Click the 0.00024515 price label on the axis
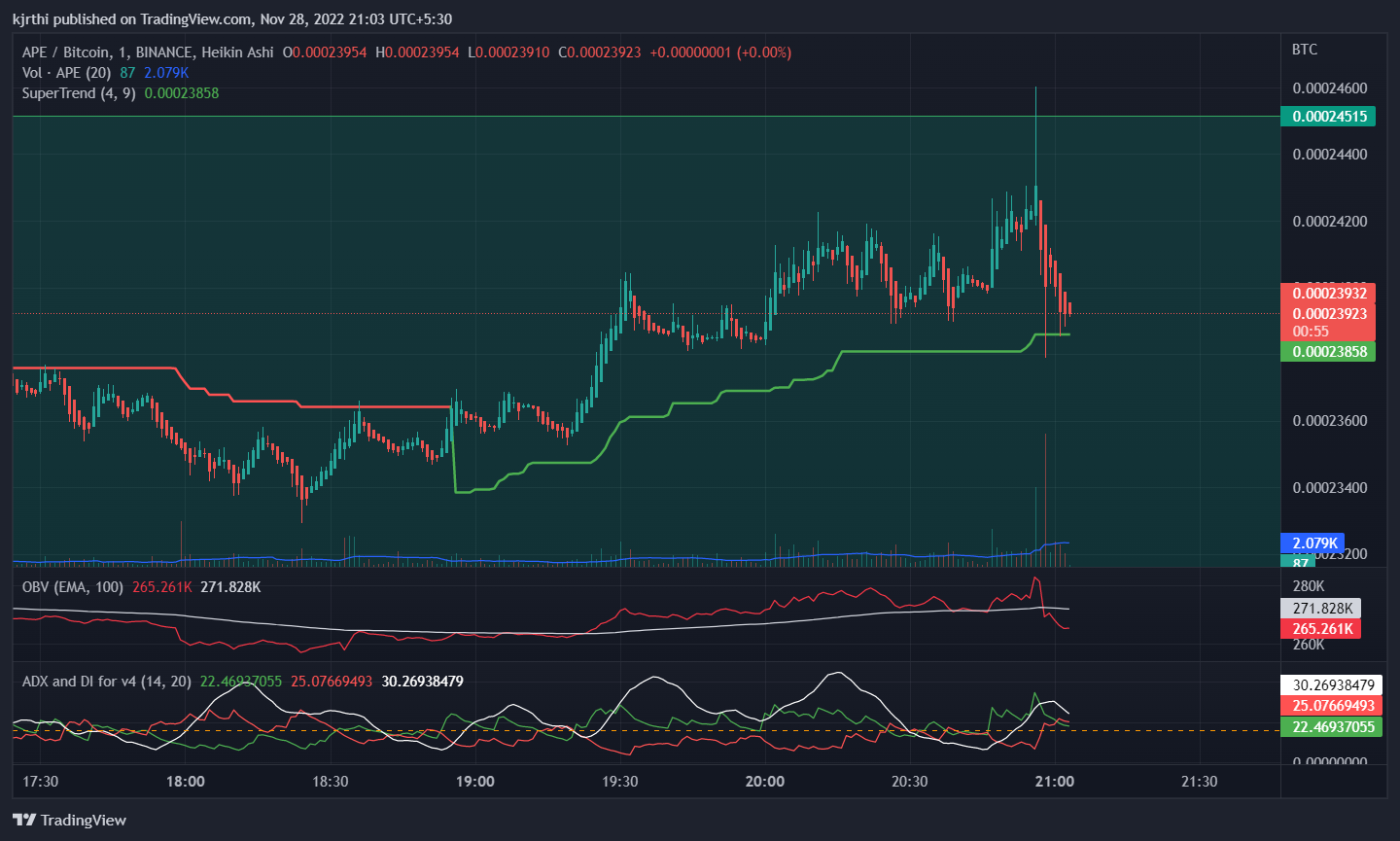This screenshot has height=841, width=1400. click(1328, 117)
